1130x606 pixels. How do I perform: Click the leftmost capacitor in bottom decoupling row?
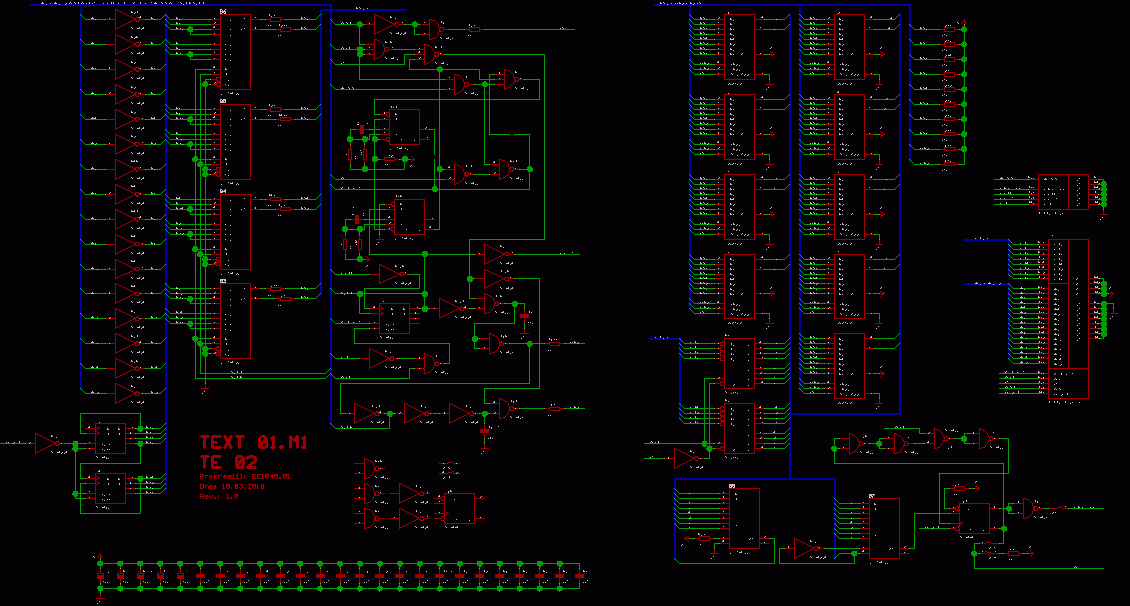[100, 576]
